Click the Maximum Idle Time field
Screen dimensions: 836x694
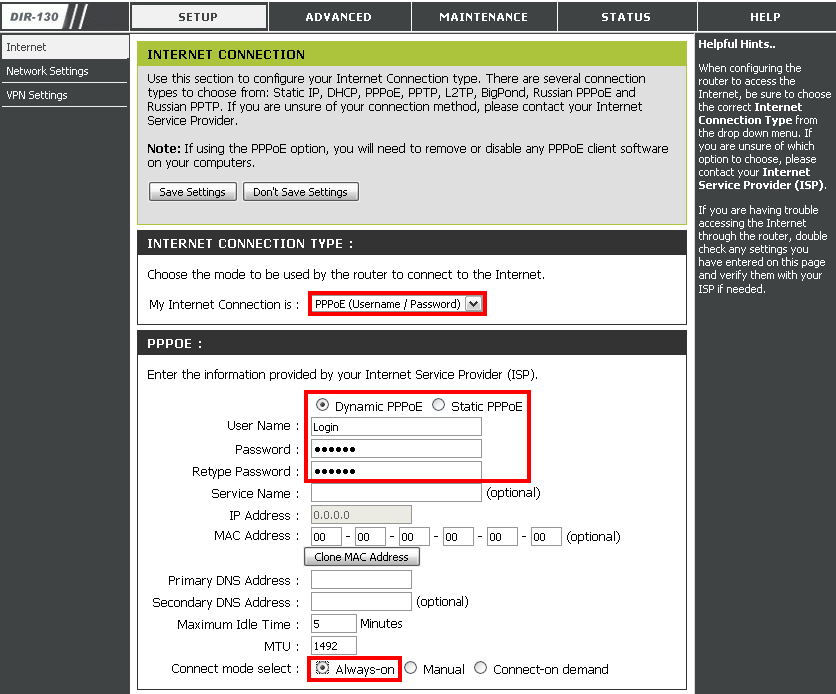[334, 624]
